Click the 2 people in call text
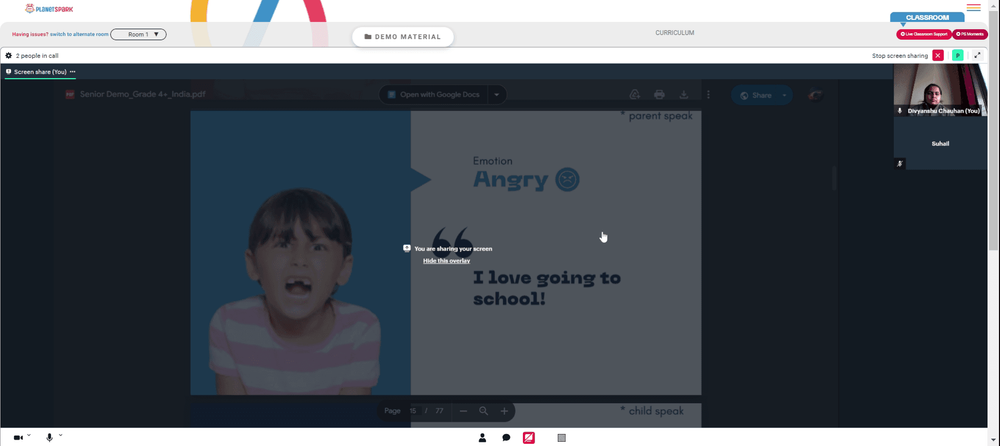This screenshot has height=446, width=1000. tap(37, 56)
